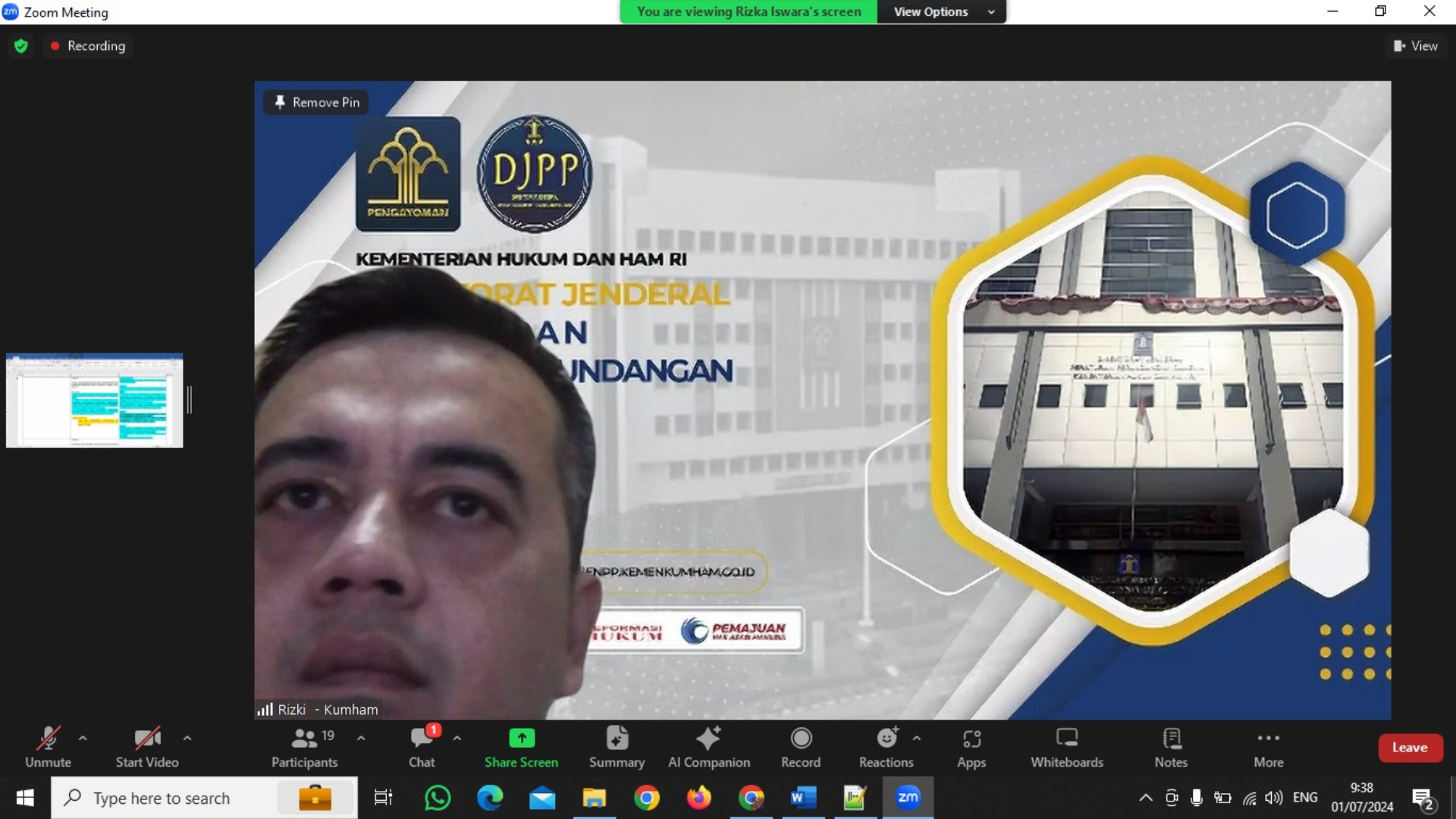Open WhatsApp from the taskbar
The image size is (1456, 819).
tap(438, 798)
